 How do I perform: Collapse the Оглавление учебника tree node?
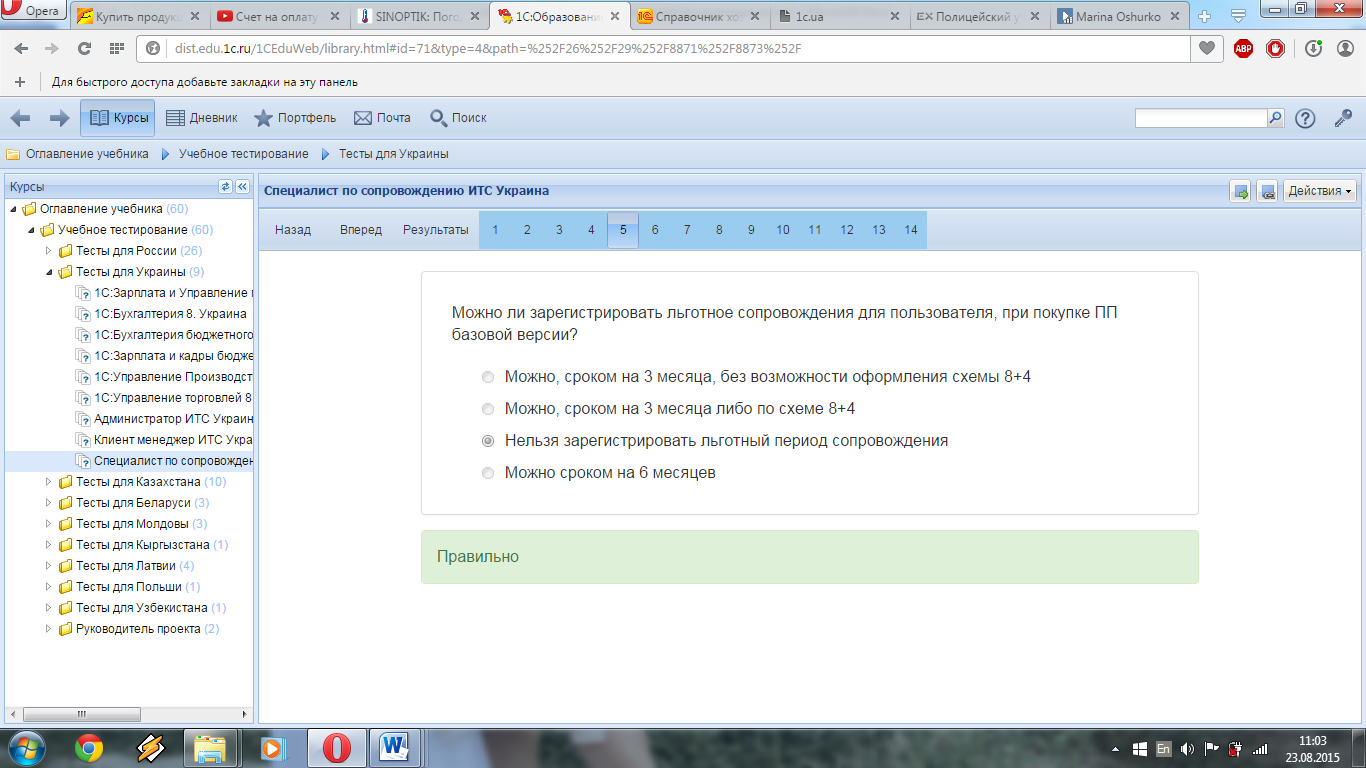tap(14, 209)
